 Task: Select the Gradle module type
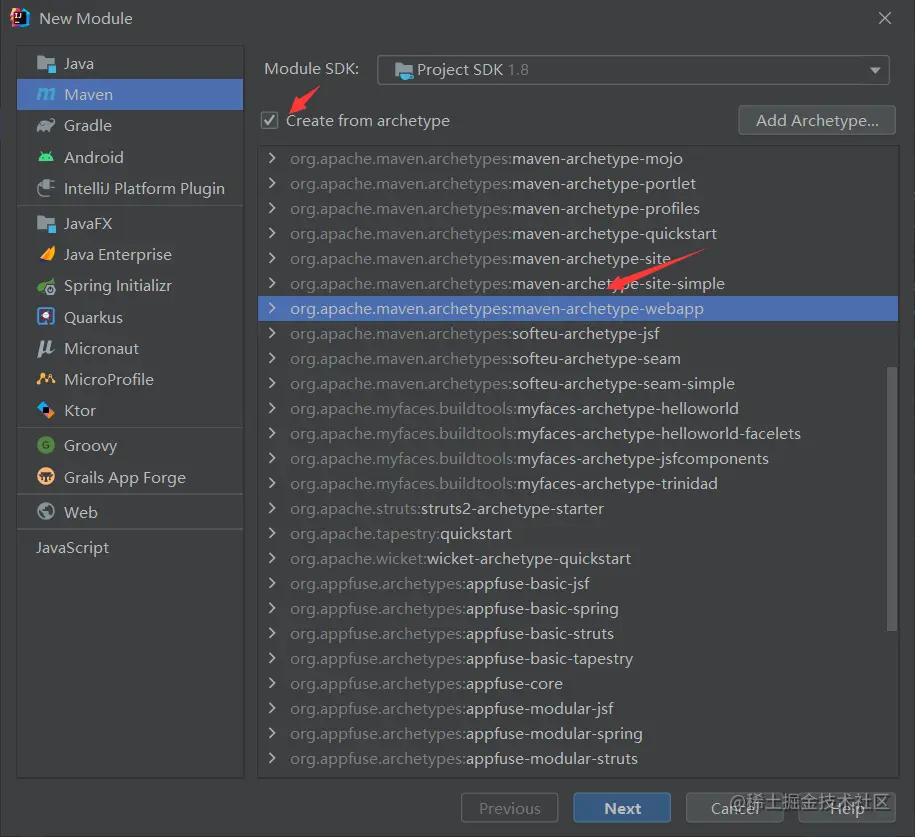(x=130, y=125)
